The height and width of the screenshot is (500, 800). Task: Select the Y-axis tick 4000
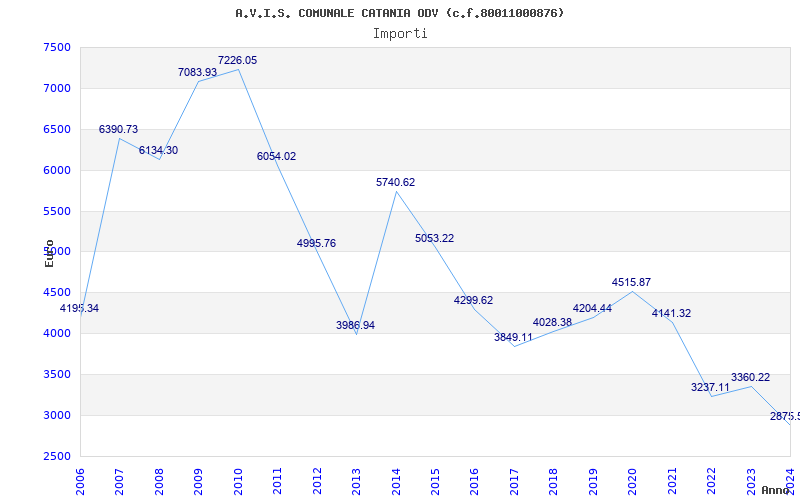coord(57,333)
